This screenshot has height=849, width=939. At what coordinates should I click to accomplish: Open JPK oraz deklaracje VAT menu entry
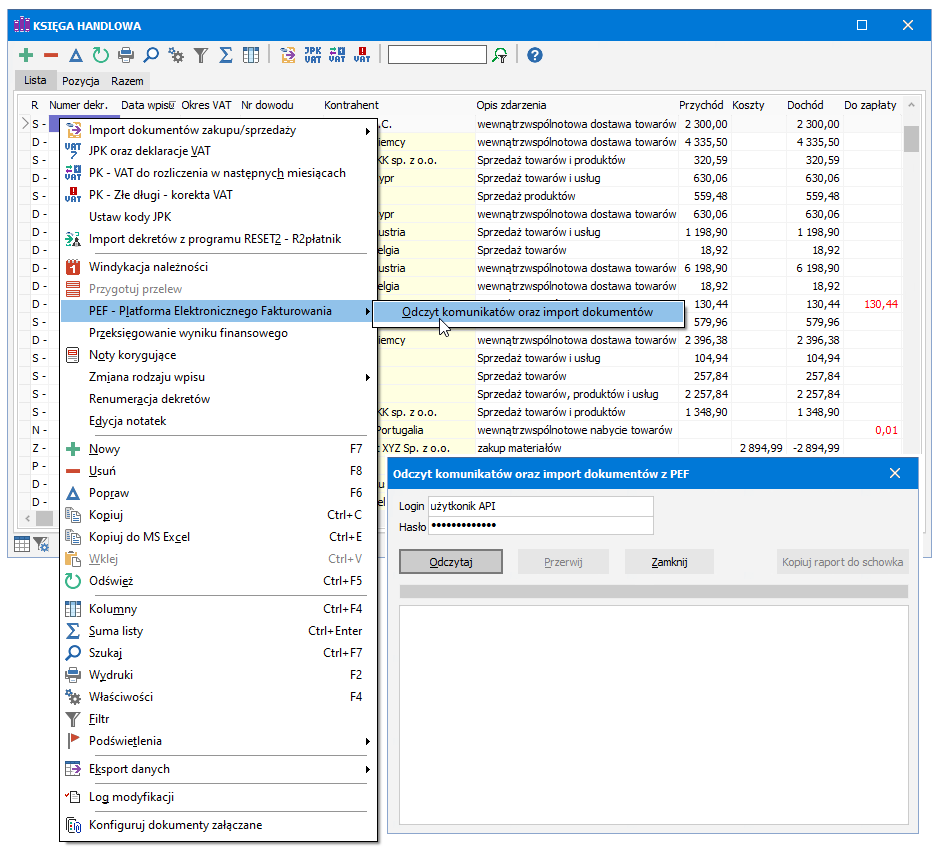219,151
